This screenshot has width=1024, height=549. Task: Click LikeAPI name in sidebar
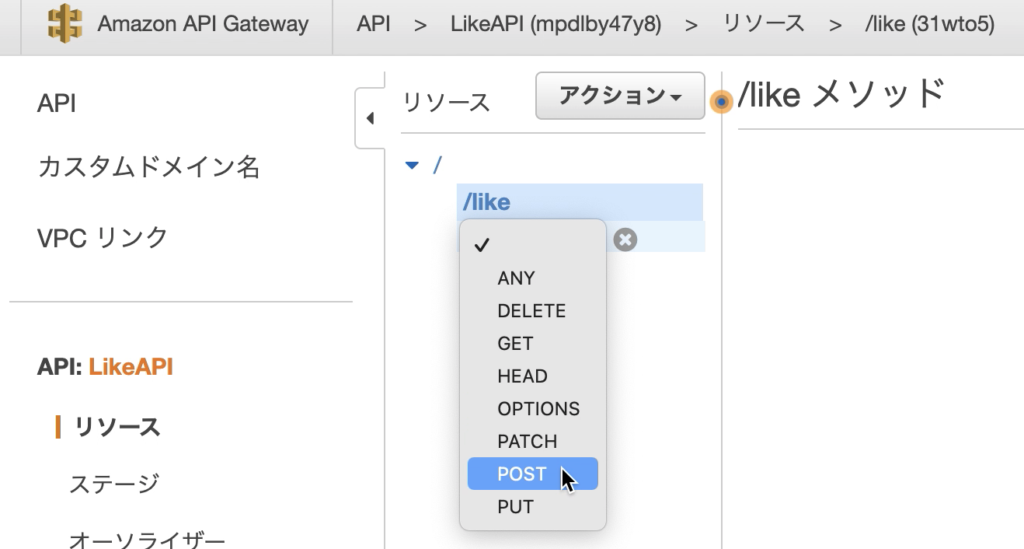point(131,366)
